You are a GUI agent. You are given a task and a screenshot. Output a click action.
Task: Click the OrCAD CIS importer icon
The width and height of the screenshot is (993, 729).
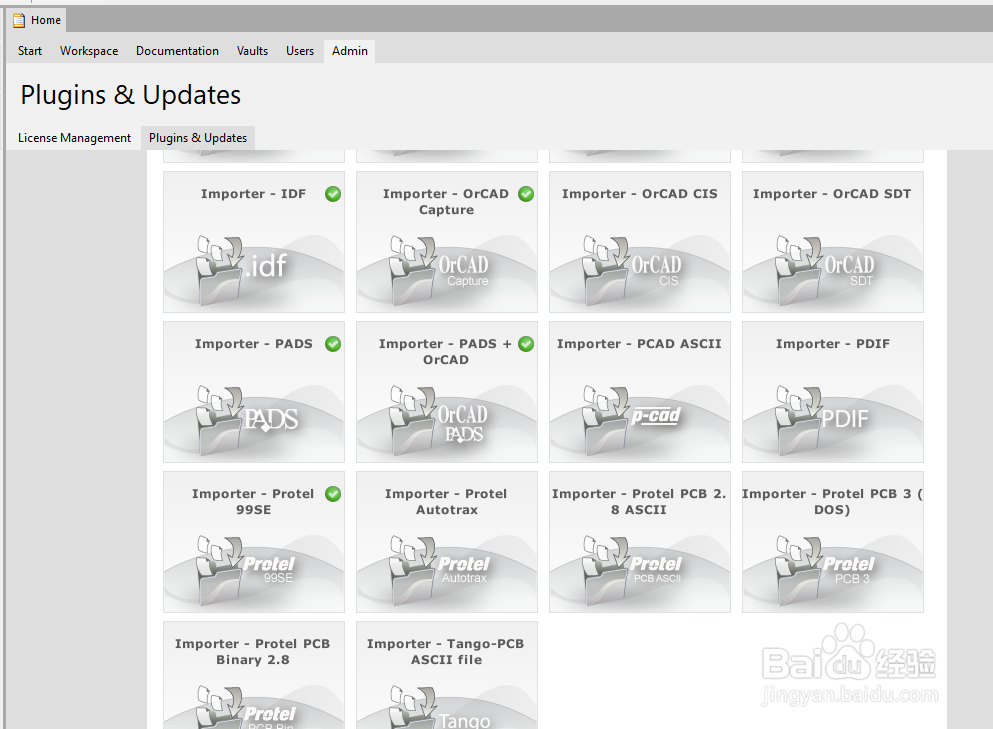tap(632, 269)
